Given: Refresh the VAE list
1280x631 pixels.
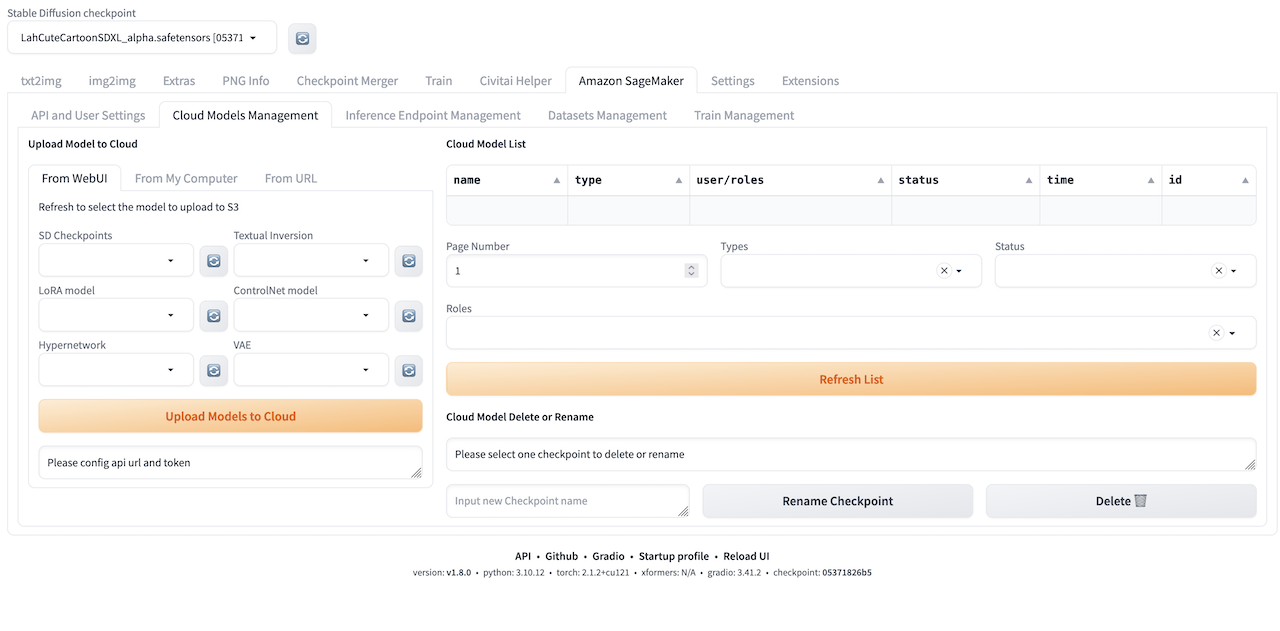Looking at the screenshot, I should tap(408, 370).
